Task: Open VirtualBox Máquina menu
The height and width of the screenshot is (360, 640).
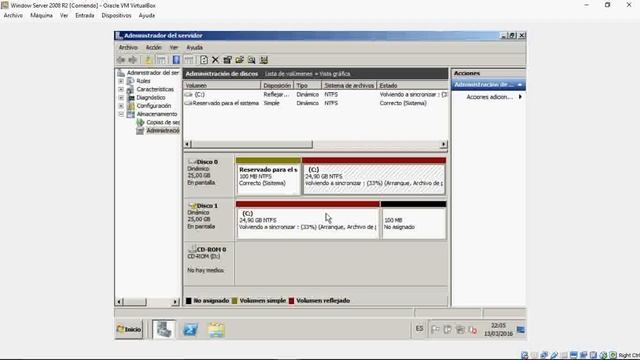Action: coord(41,16)
